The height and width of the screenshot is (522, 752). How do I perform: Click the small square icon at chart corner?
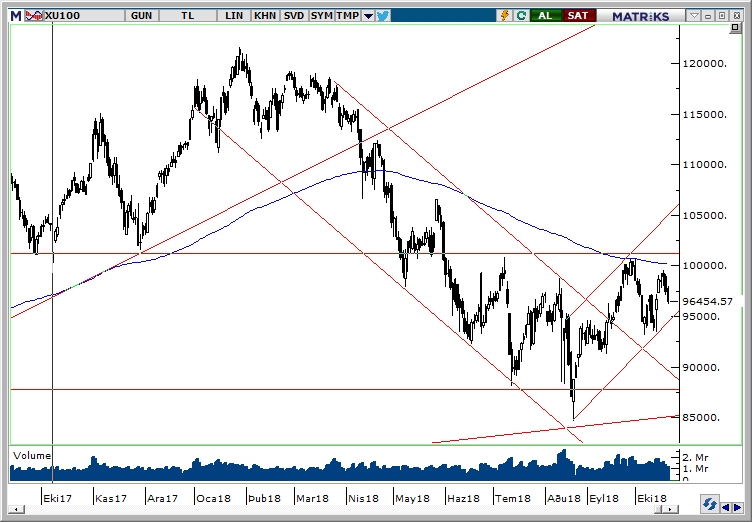[x=735, y=28]
